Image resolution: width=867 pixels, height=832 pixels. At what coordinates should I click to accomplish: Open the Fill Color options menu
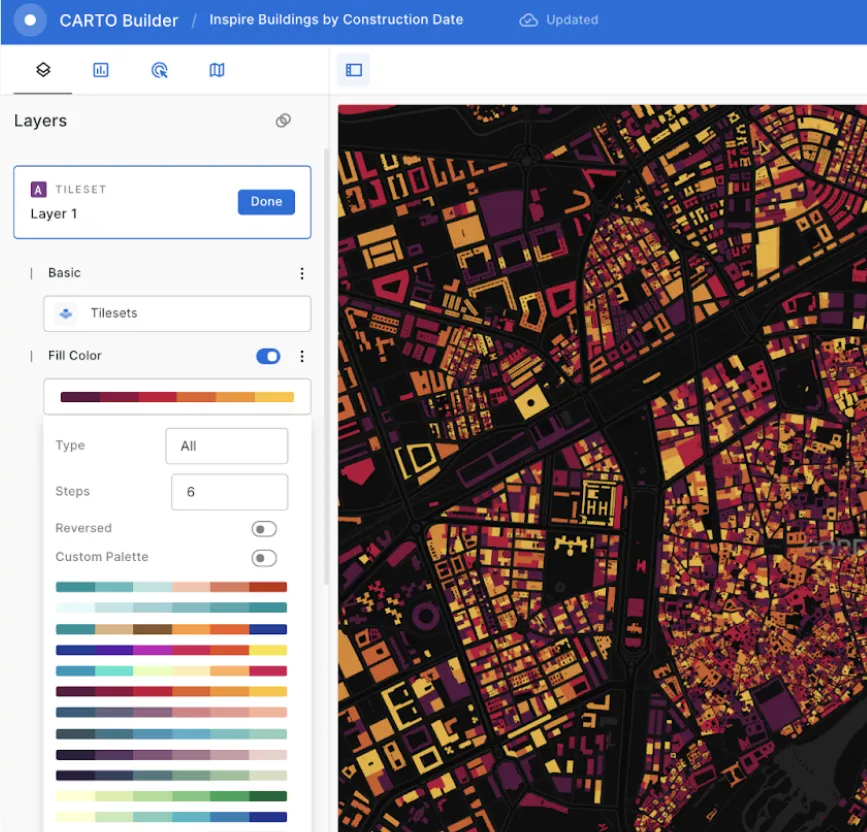[302, 356]
